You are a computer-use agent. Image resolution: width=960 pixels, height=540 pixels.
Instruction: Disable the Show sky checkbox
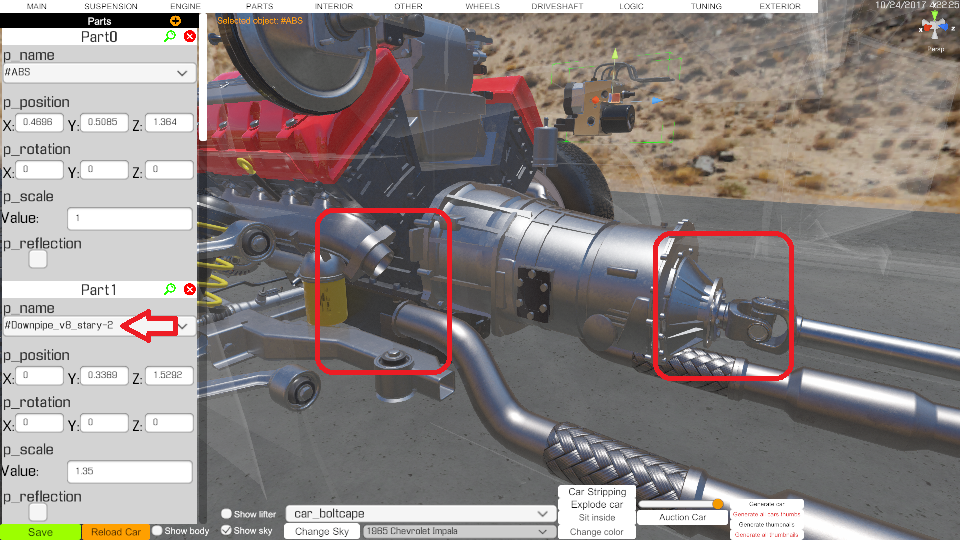(x=226, y=530)
